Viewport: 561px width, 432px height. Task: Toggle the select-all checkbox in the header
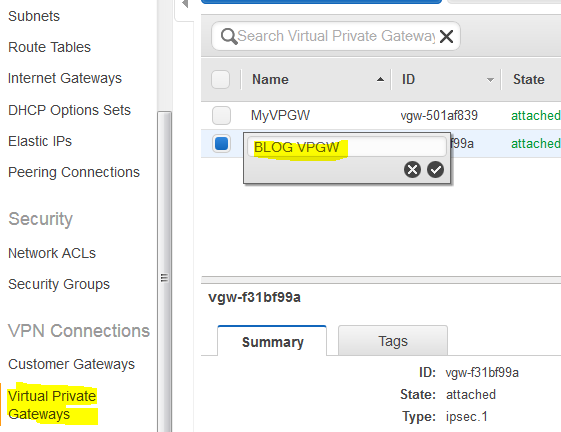click(220, 79)
